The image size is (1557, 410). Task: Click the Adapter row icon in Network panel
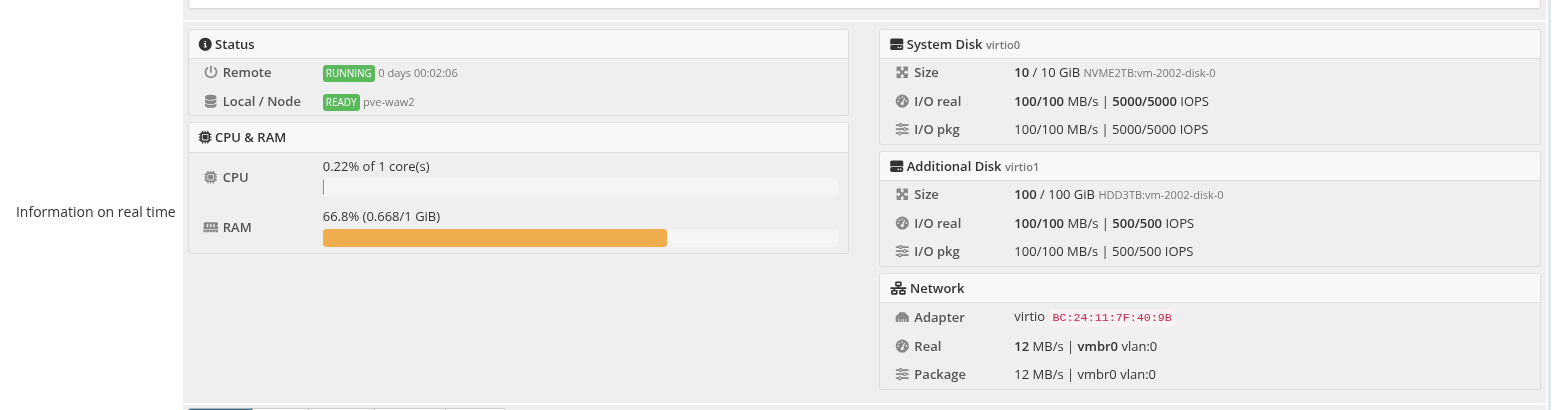coord(902,318)
